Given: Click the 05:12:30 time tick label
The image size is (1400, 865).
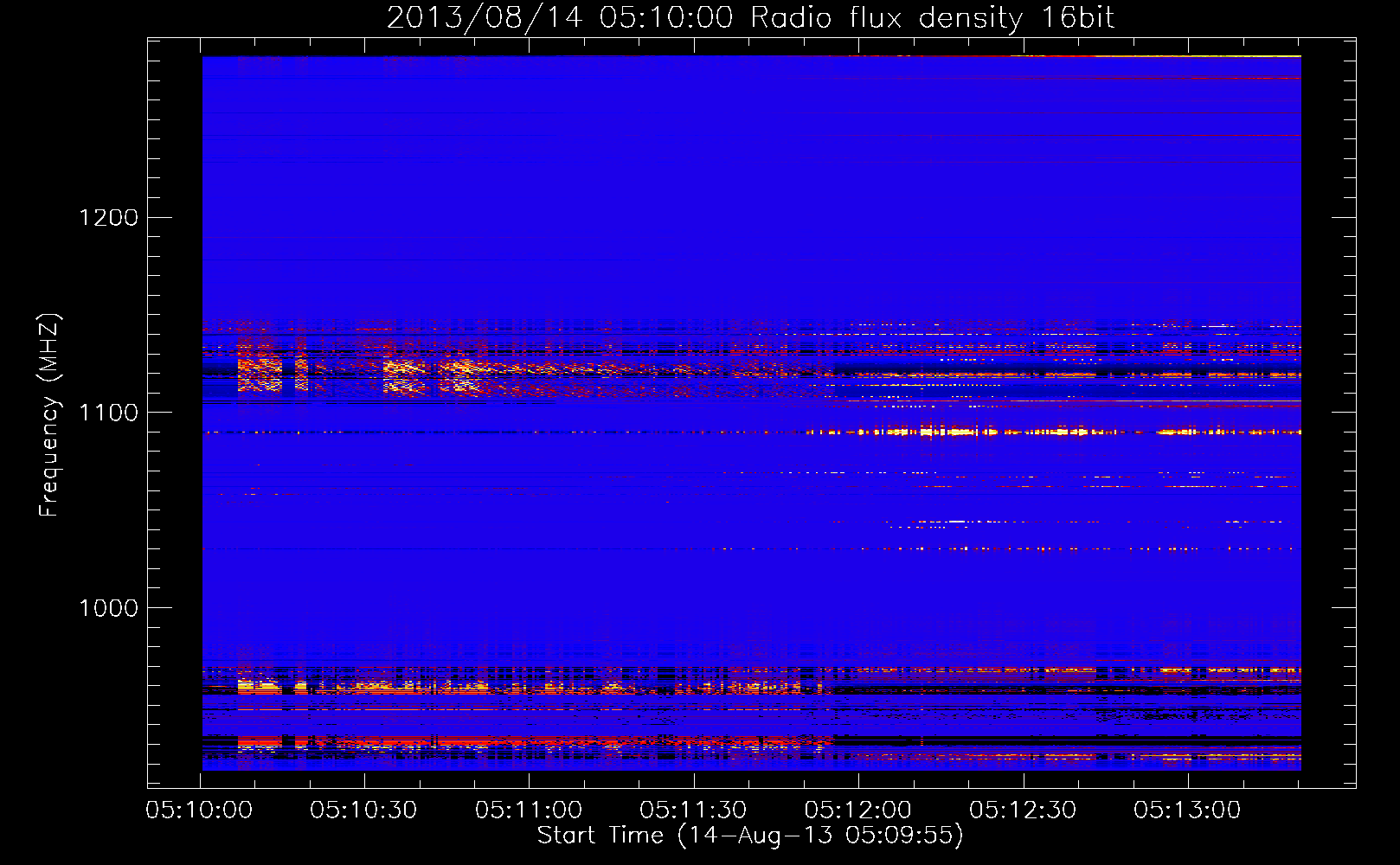Looking at the screenshot, I should (x=1023, y=811).
